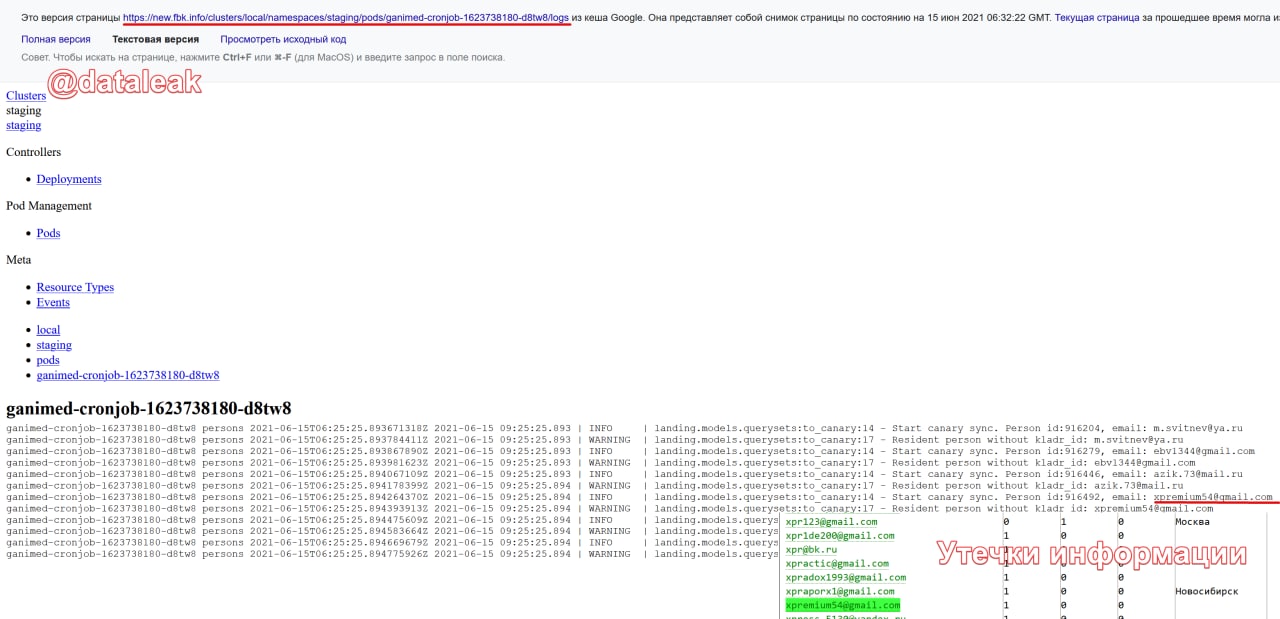This screenshot has width=1280, height=619.
Task: Go to Resource Types under Meta
Action: 75,287
